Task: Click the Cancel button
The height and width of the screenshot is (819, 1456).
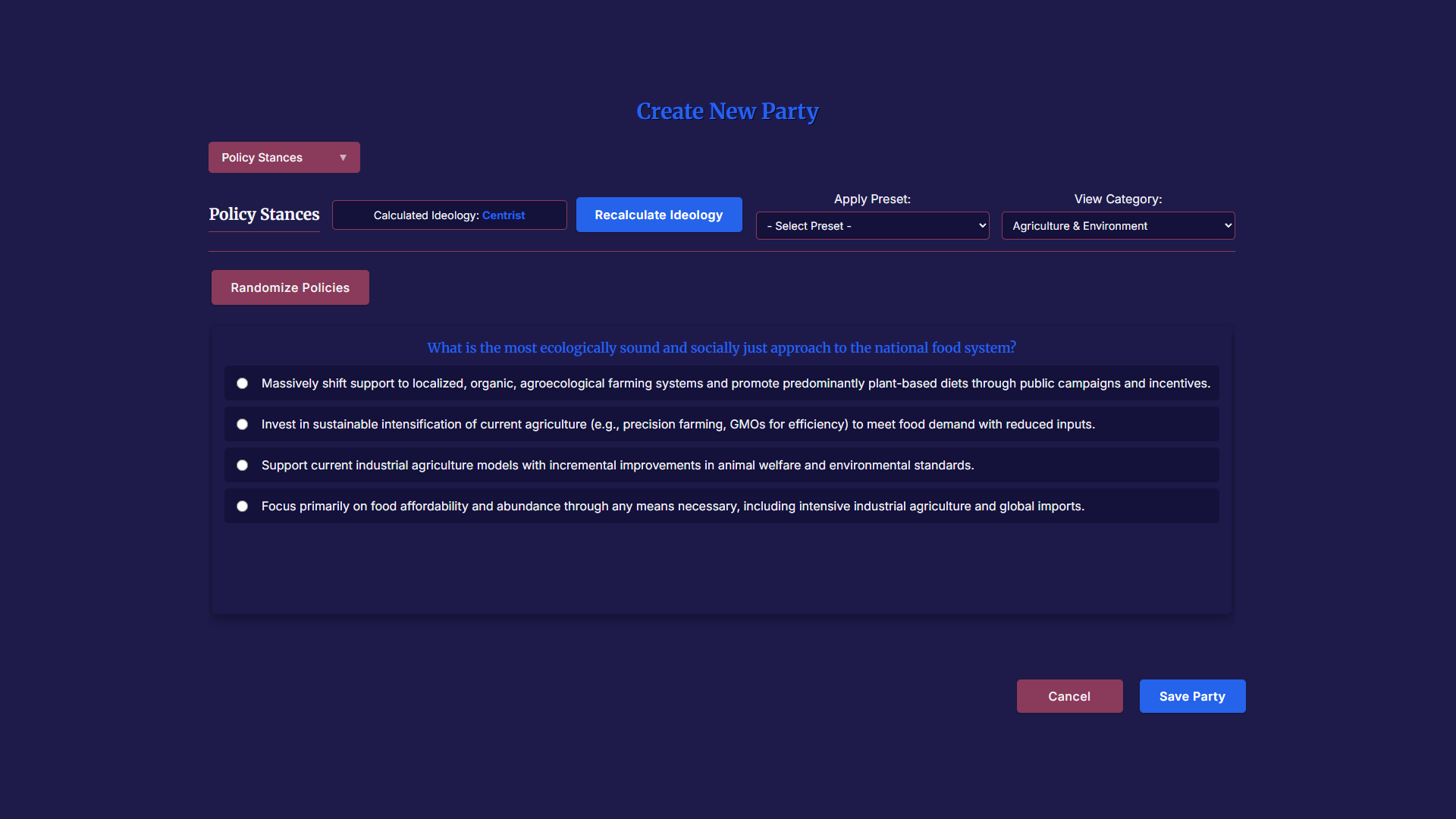Action: point(1068,696)
